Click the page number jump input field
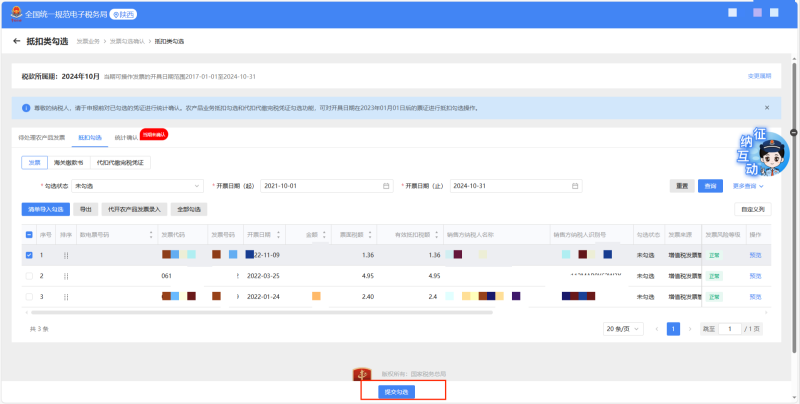The image size is (800, 404). click(731, 328)
